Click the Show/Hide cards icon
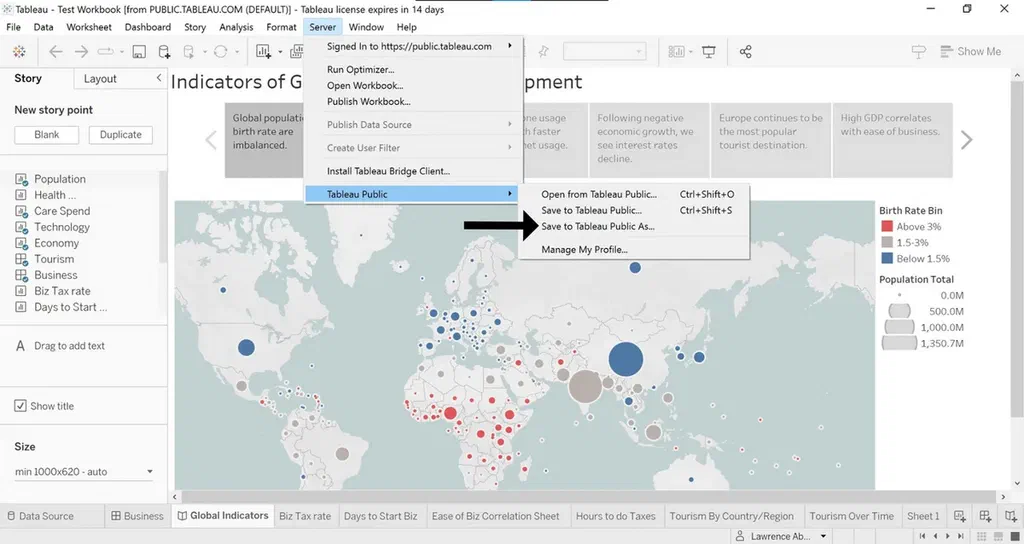The width and height of the screenshot is (1024, 544). coord(676,52)
